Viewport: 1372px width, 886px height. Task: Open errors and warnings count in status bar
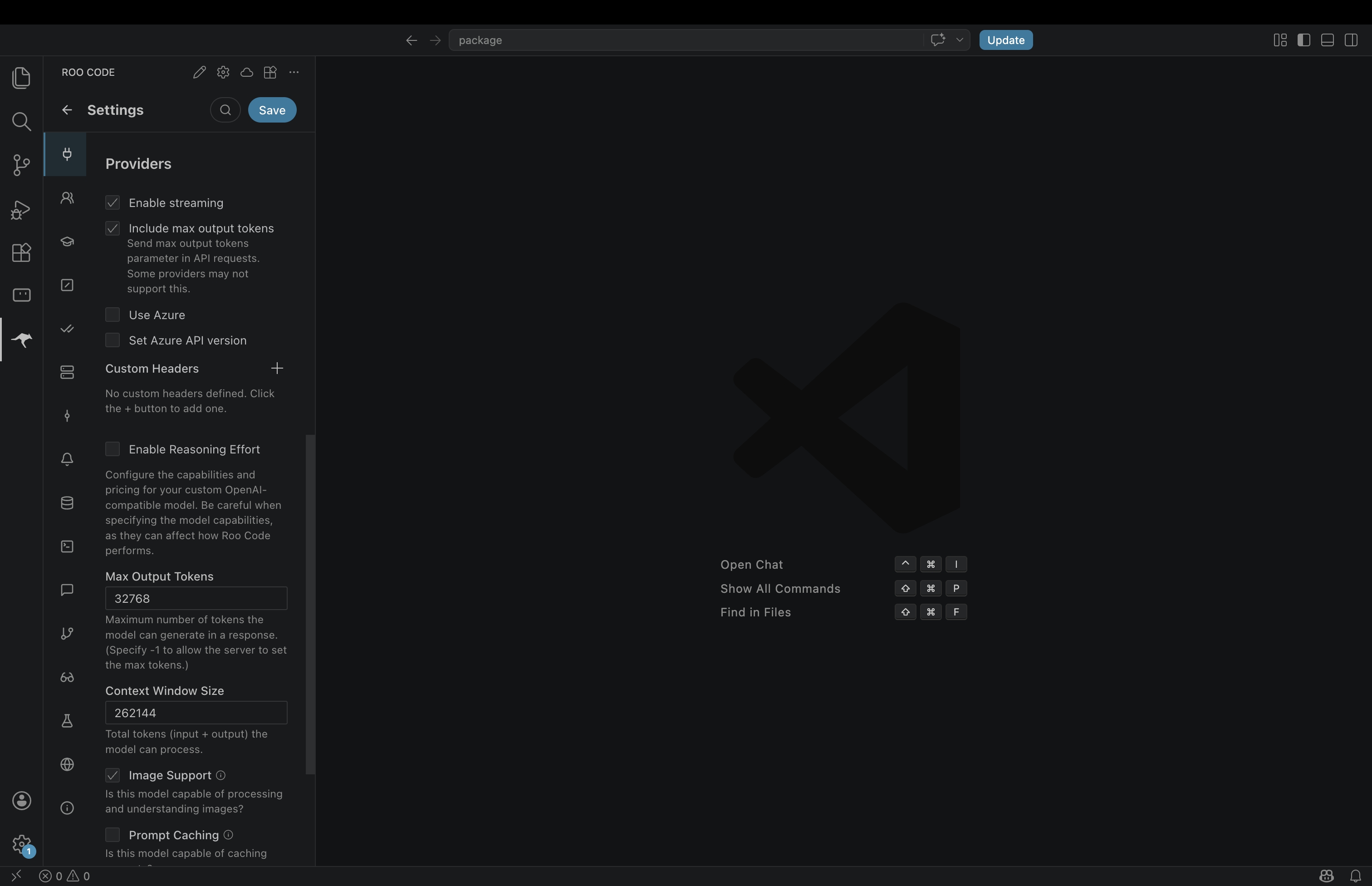click(64, 876)
